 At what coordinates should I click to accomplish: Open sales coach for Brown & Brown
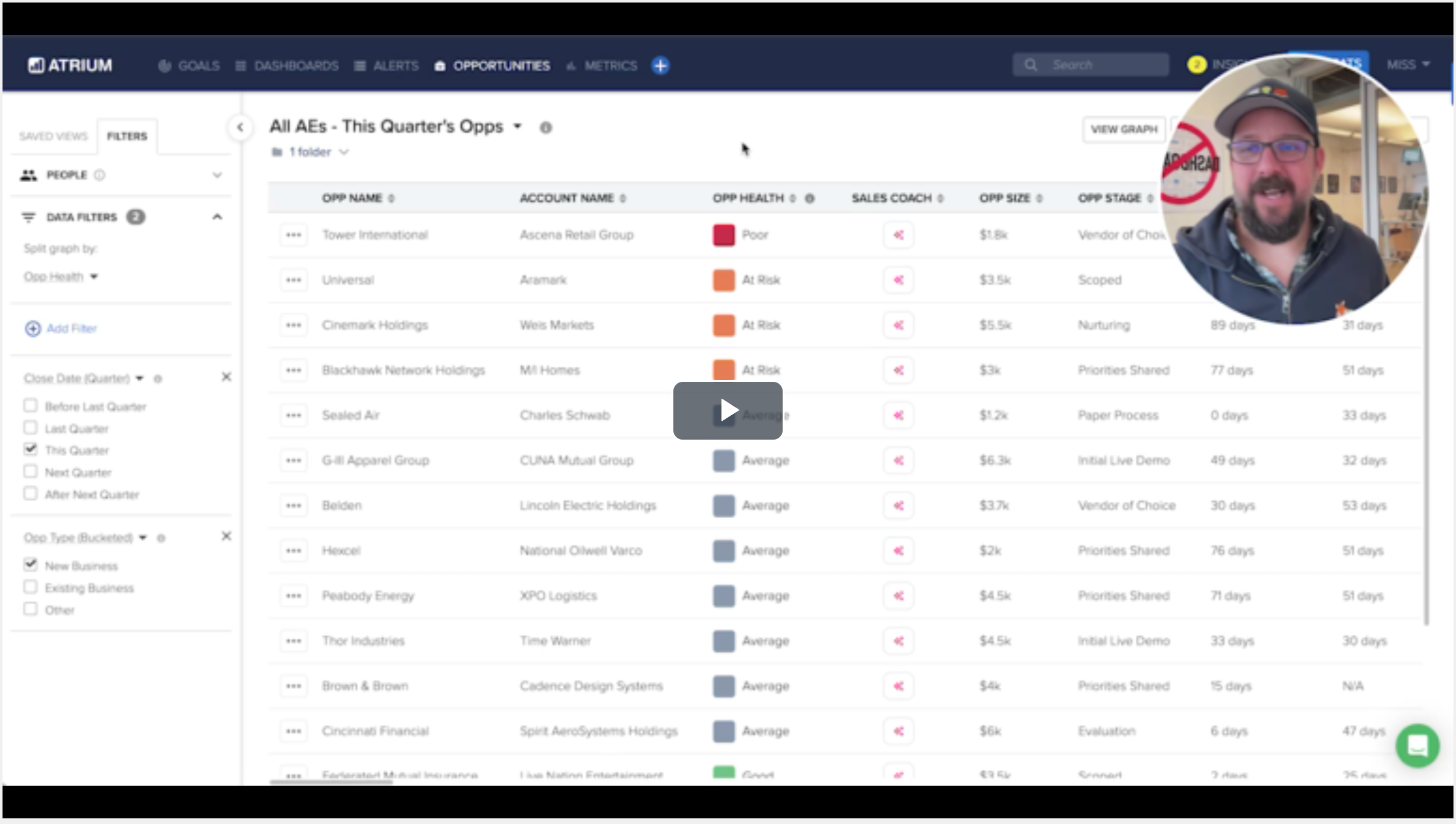pos(899,686)
